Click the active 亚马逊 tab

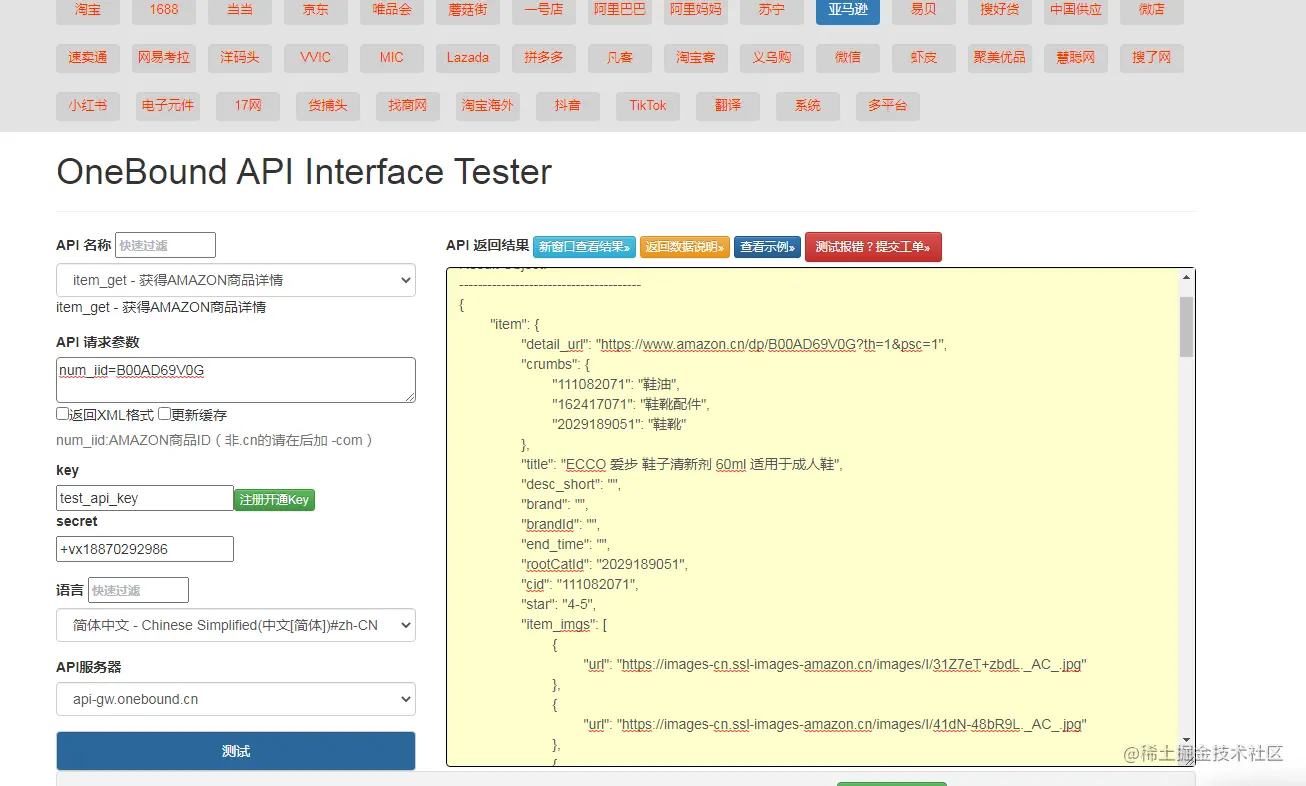click(x=848, y=9)
